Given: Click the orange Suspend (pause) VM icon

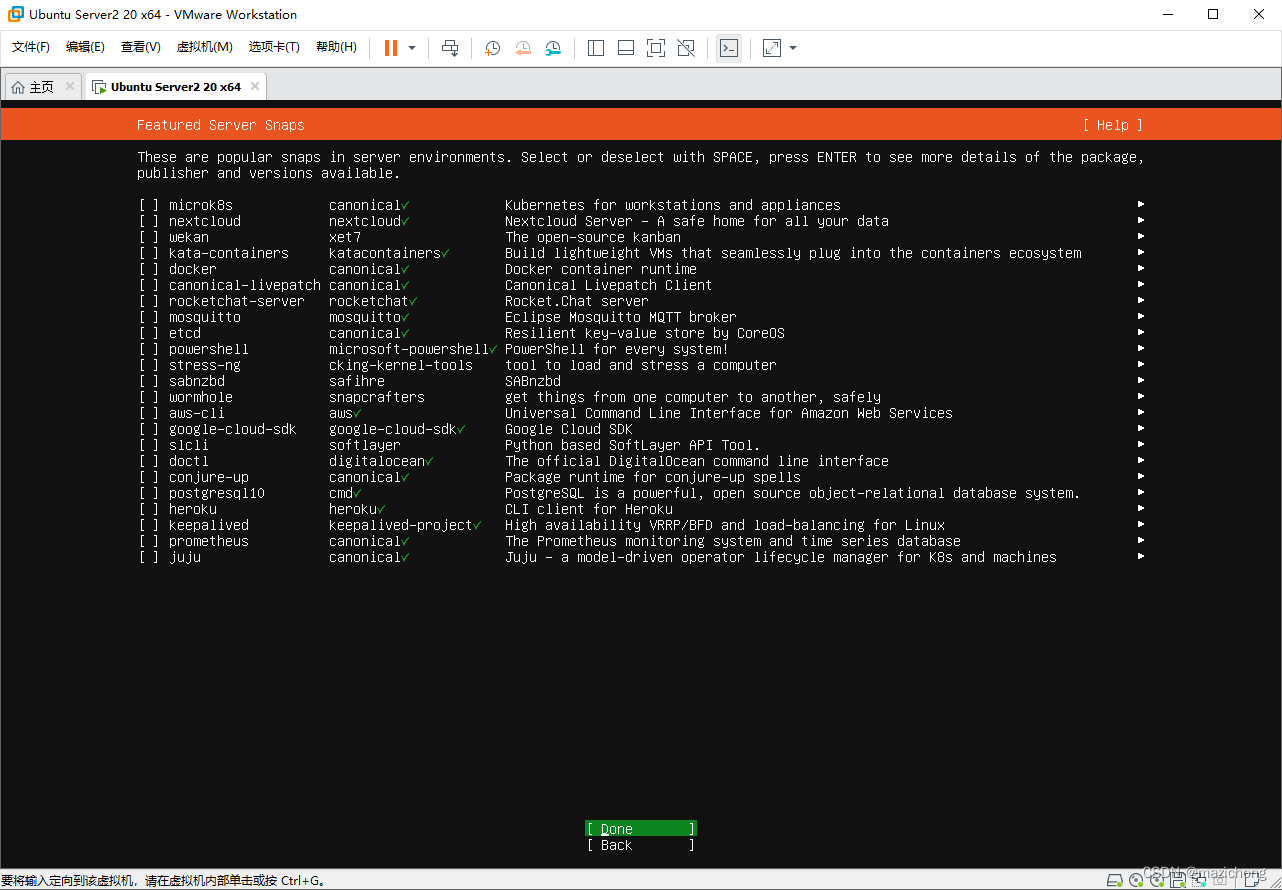Looking at the screenshot, I should (391, 48).
